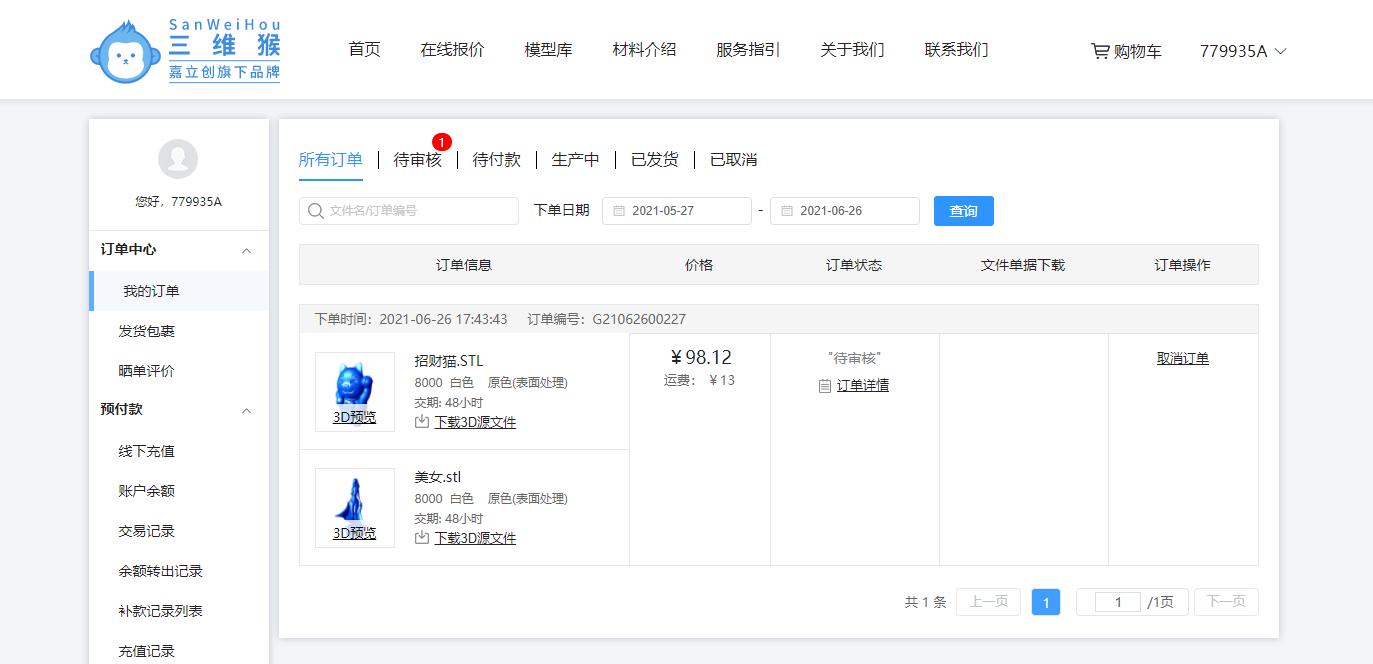Click the document icon beside 订单详情
The image size is (1373, 664).
(825, 386)
